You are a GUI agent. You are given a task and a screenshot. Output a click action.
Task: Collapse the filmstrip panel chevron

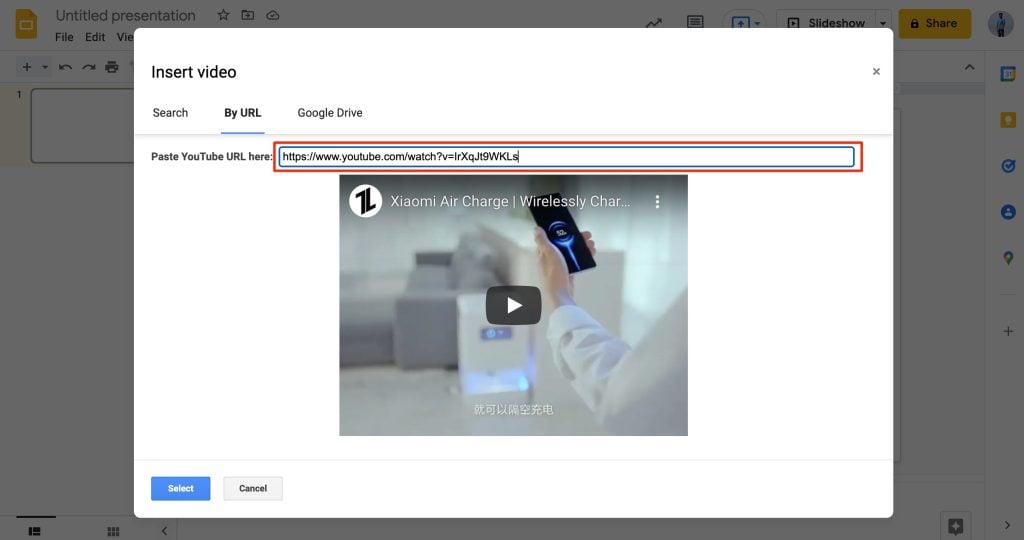tap(165, 531)
